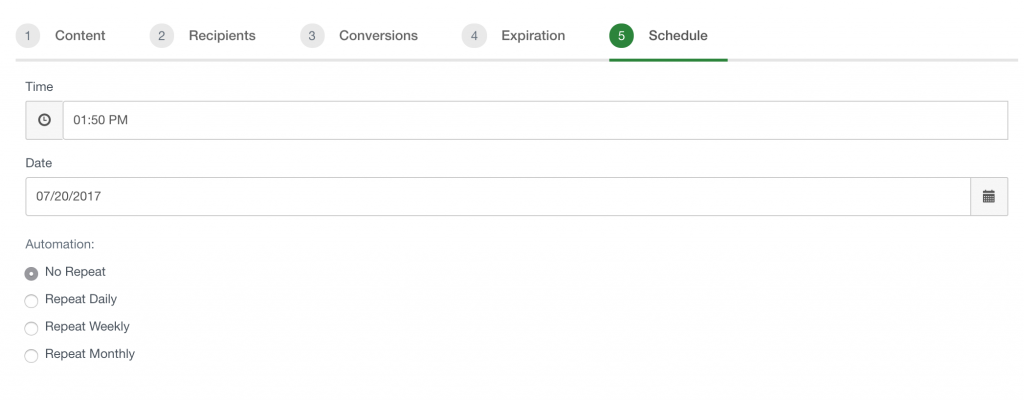1024x400 pixels.
Task: Click the Date input showing 07/20/2017
Action: click(498, 196)
